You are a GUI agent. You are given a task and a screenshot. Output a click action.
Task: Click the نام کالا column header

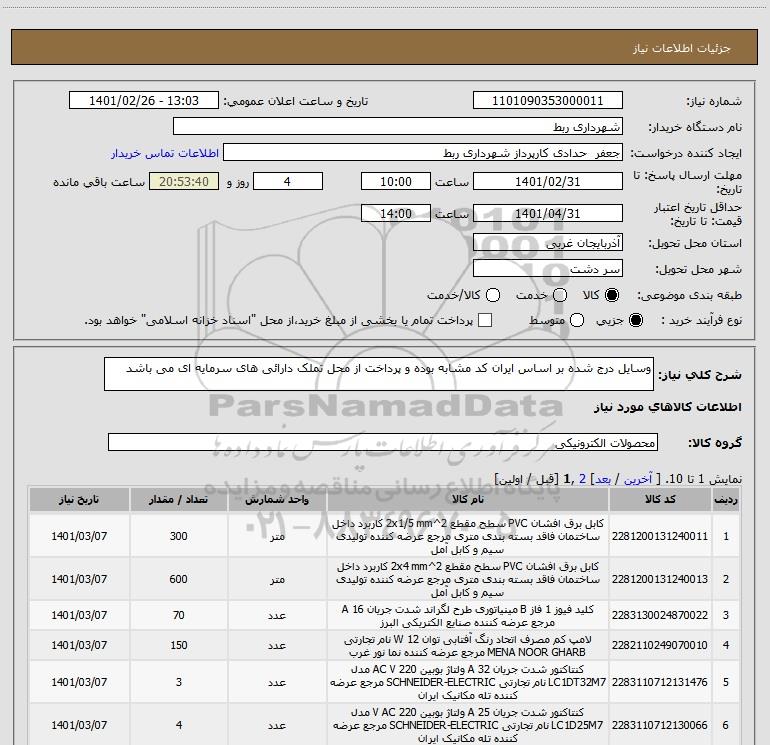point(468,499)
